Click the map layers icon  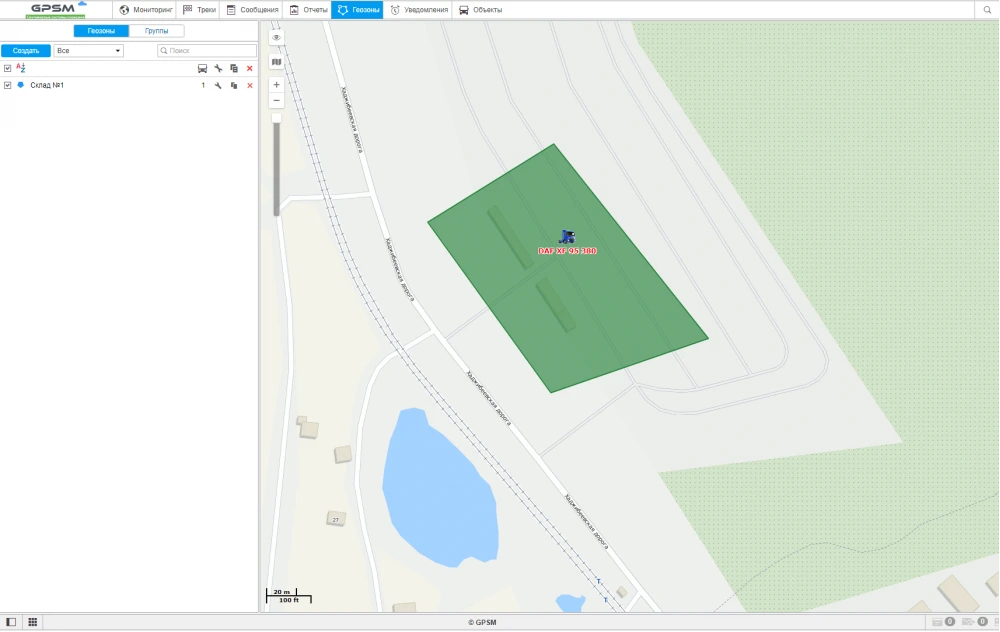point(277,62)
